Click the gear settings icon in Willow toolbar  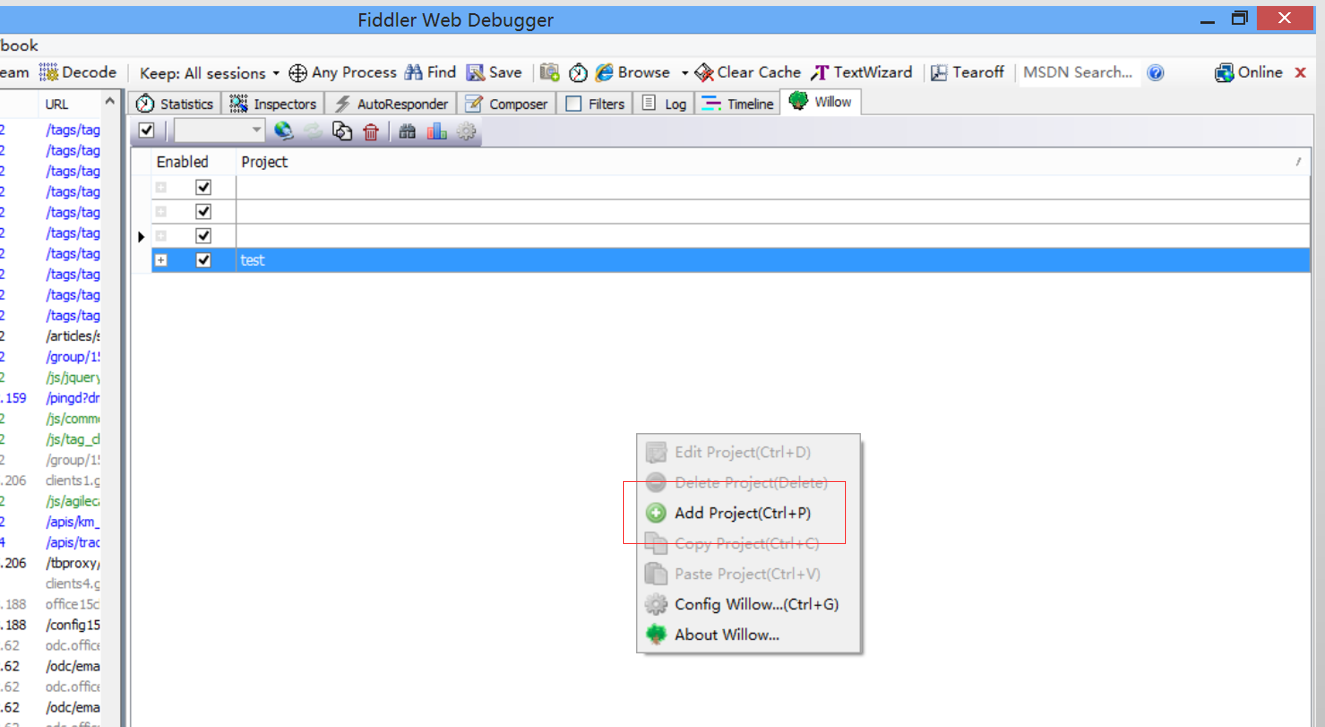pyautogui.click(x=466, y=131)
